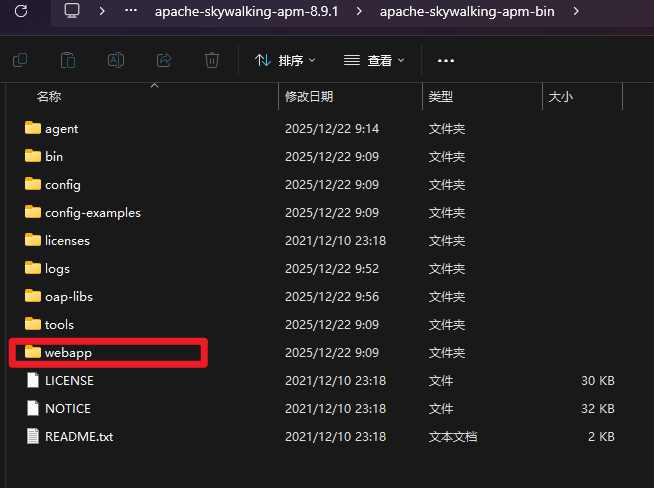Click the 大小 column header
Viewport: 654px width, 488px height.
point(560,97)
